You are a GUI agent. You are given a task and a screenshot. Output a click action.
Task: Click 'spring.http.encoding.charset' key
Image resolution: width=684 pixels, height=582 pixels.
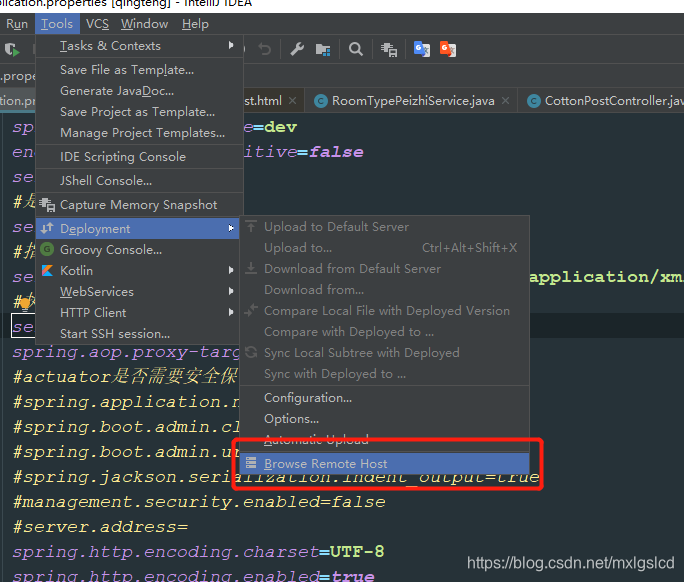point(165,552)
